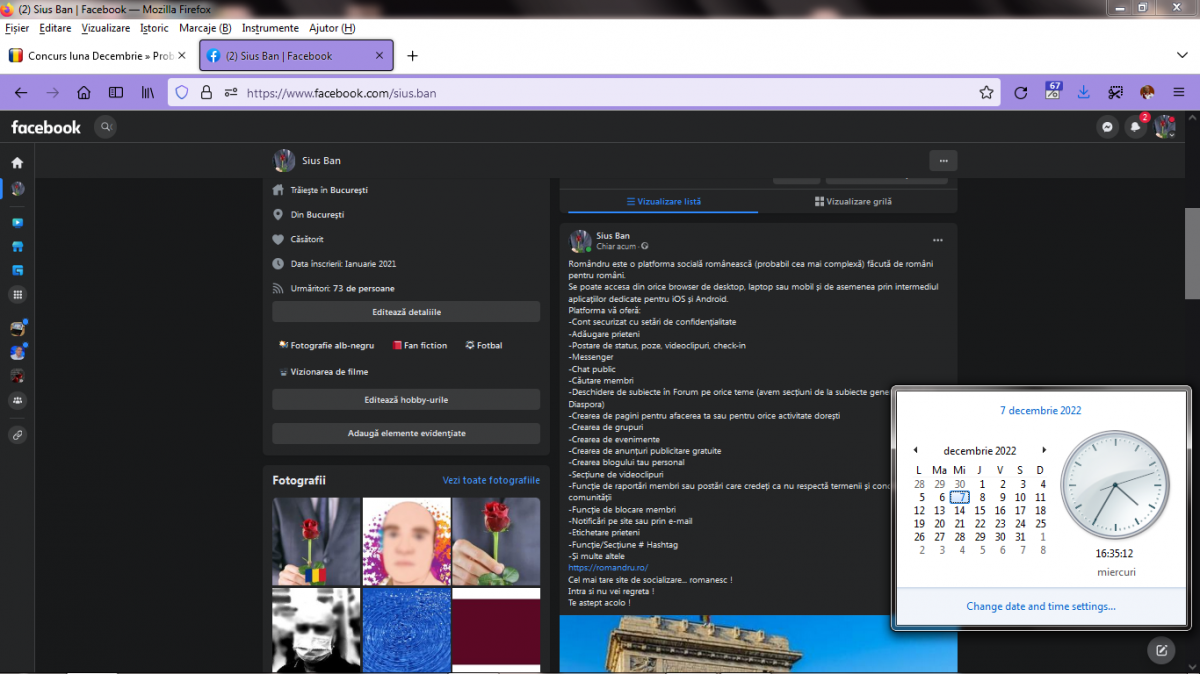Open Facebook notifications bell
This screenshot has height=674, width=1200.
pyautogui.click(x=1135, y=127)
